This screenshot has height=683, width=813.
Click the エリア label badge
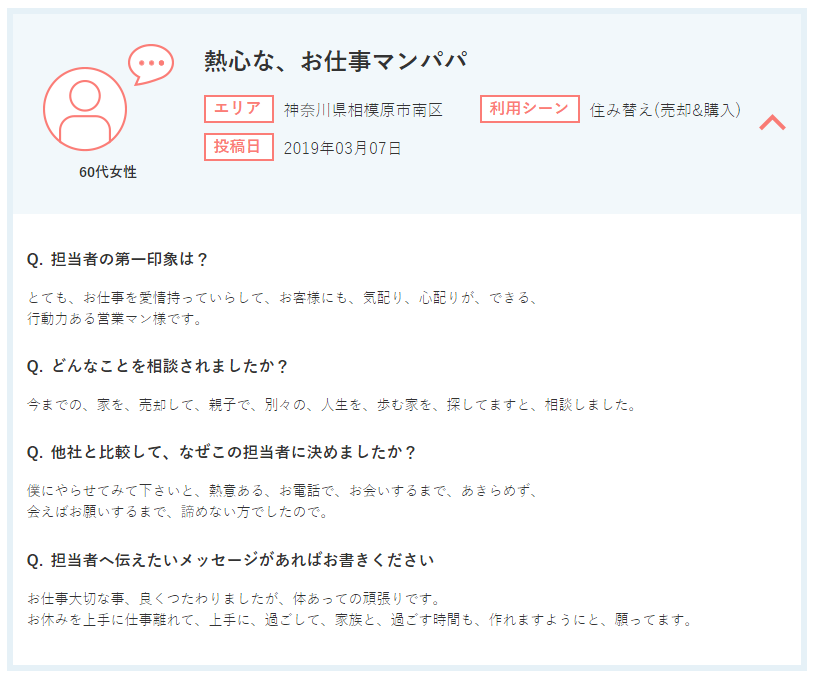(239, 109)
